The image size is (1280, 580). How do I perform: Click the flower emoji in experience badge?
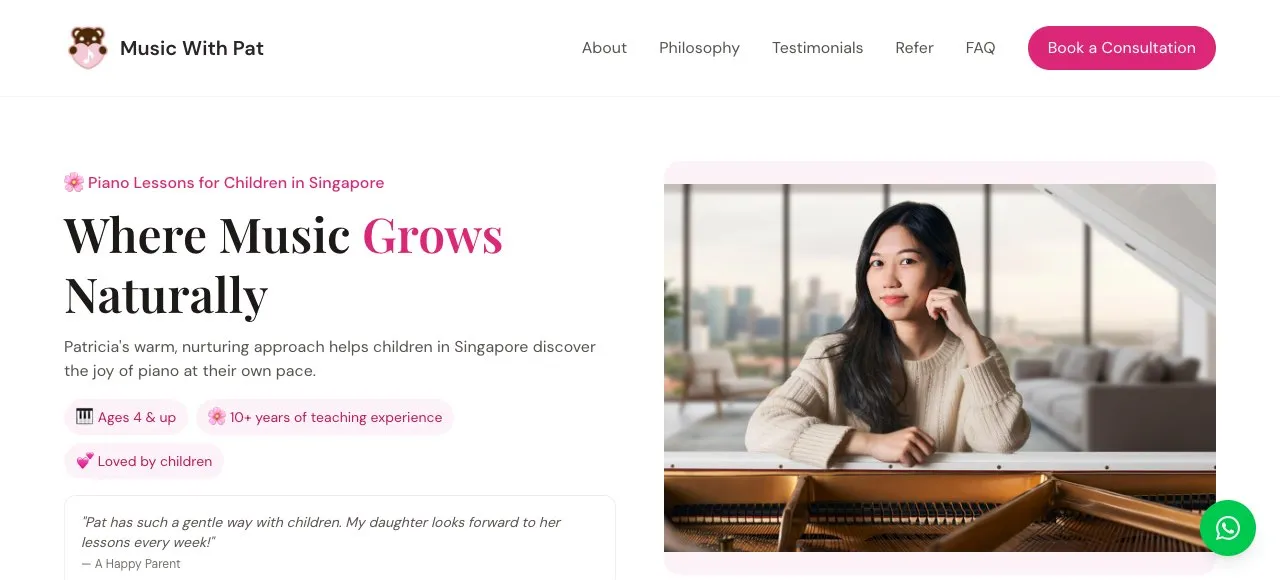click(217, 417)
